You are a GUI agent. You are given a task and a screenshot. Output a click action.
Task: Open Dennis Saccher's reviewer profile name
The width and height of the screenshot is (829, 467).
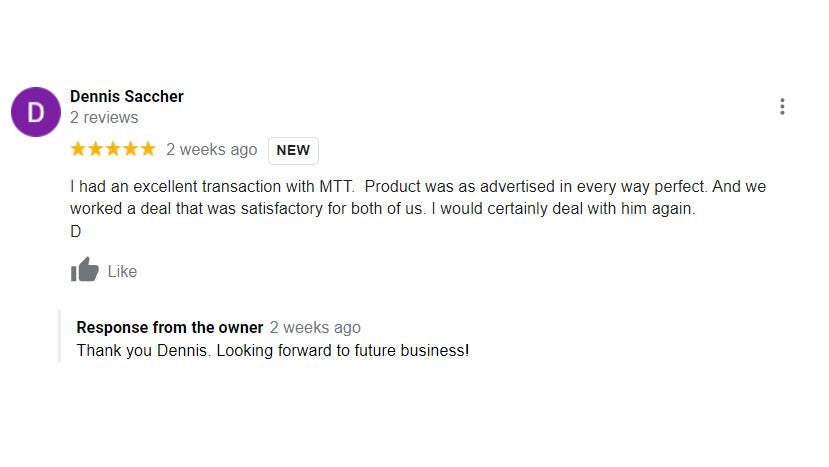pos(126,96)
